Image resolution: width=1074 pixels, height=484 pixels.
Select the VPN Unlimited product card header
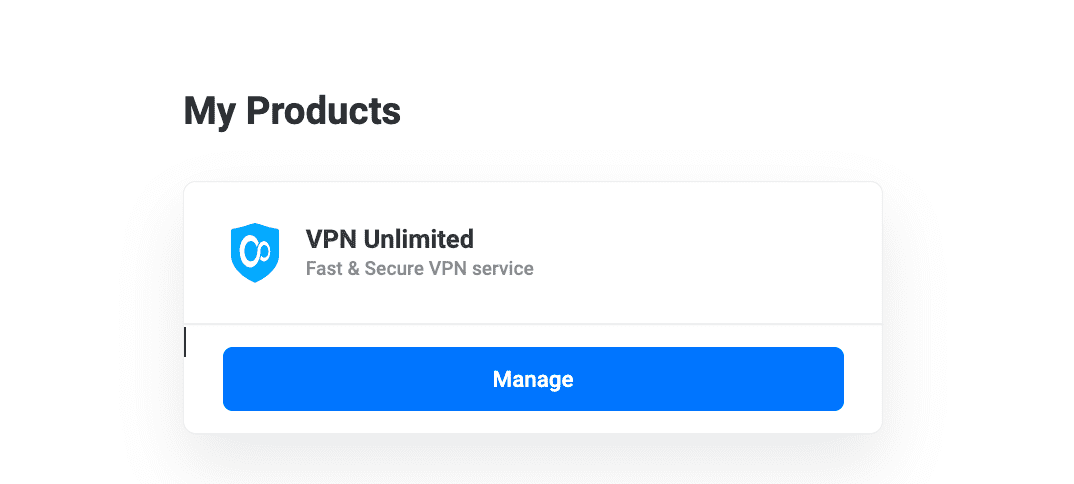(532, 252)
